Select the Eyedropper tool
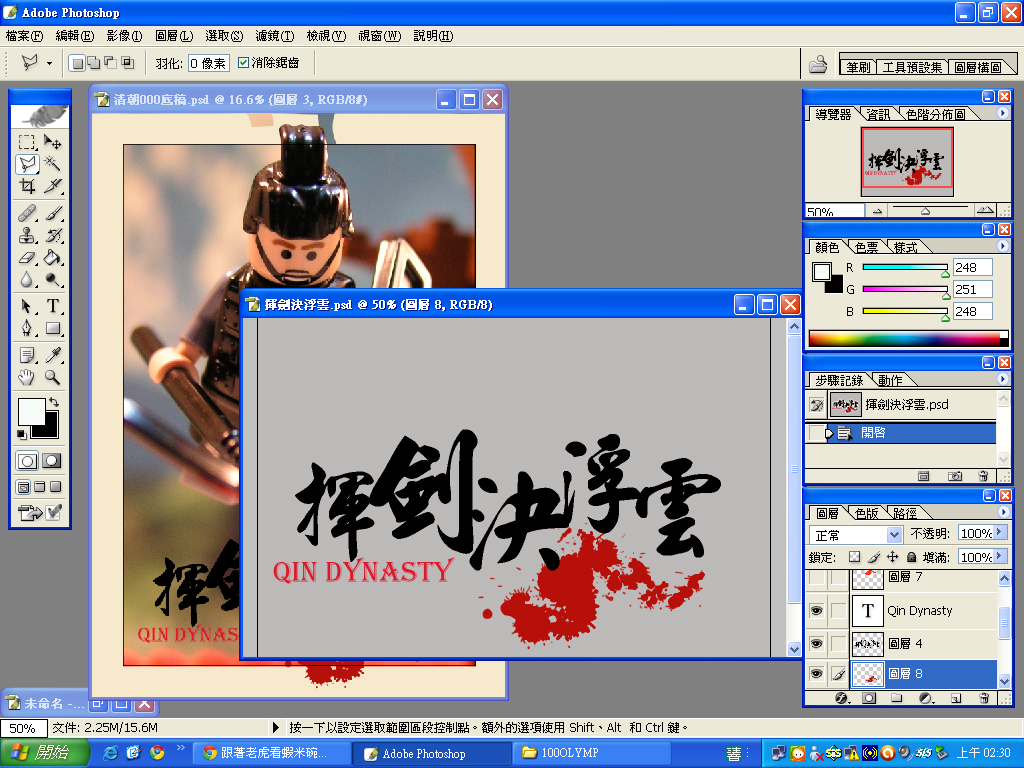This screenshot has height=768, width=1024. (x=52, y=355)
